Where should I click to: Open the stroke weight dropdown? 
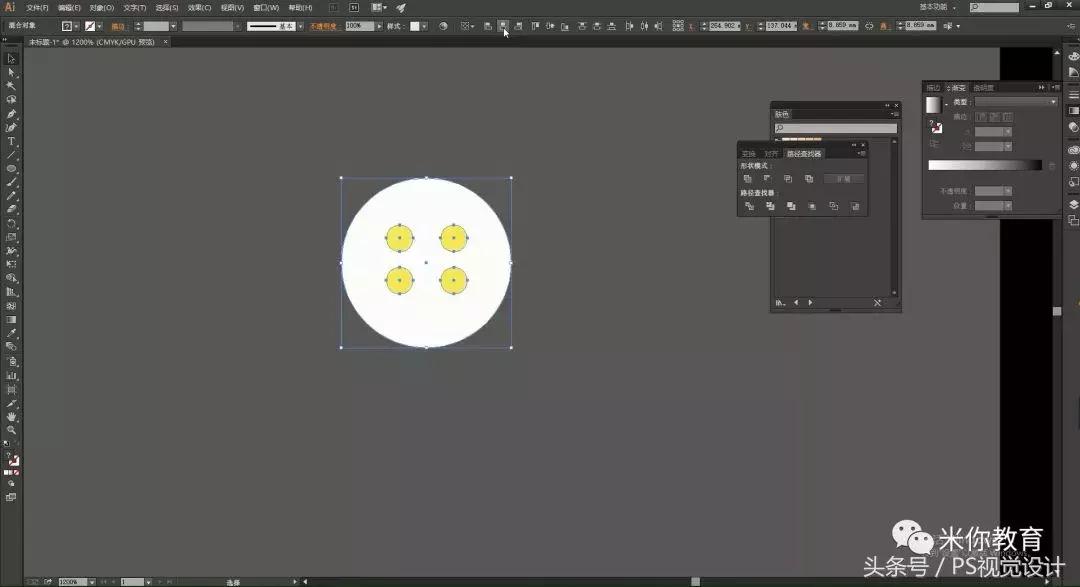[x=173, y=26]
